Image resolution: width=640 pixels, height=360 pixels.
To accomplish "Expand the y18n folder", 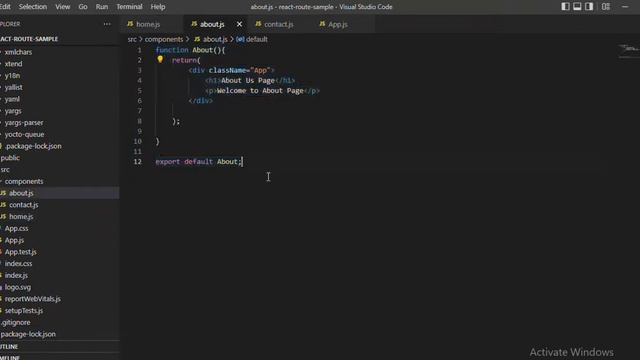I will pyautogui.click(x=12, y=76).
